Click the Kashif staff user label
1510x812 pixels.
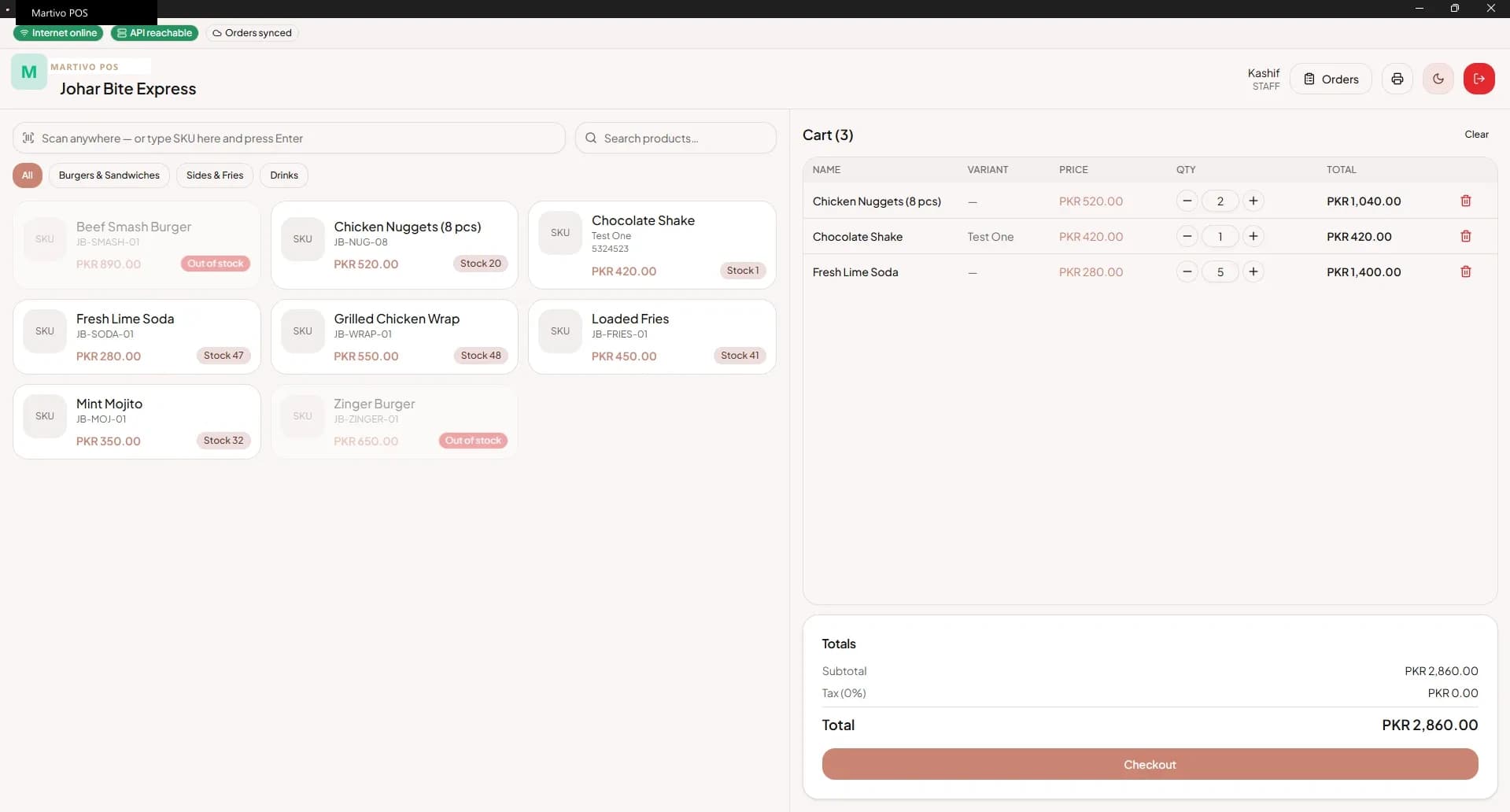1263,79
